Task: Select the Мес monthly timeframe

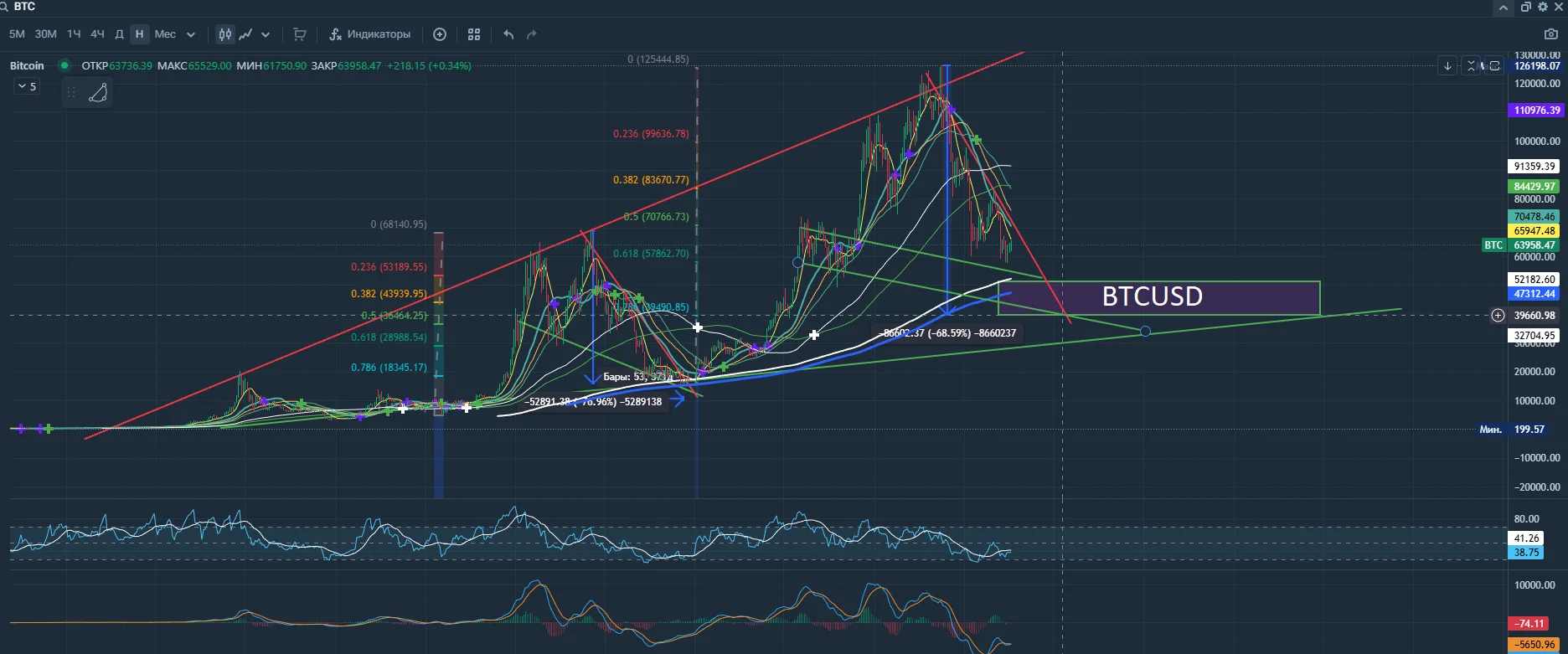Action: pyautogui.click(x=165, y=34)
